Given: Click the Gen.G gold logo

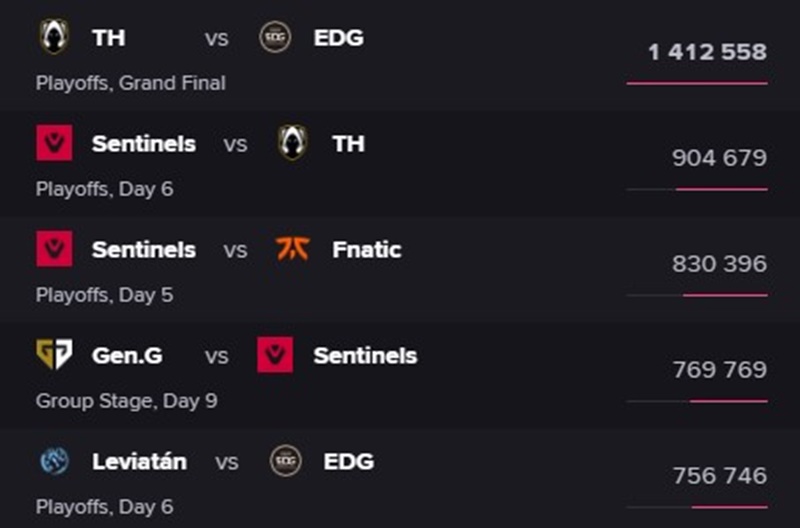Looking at the screenshot, I should coord(54,354).
